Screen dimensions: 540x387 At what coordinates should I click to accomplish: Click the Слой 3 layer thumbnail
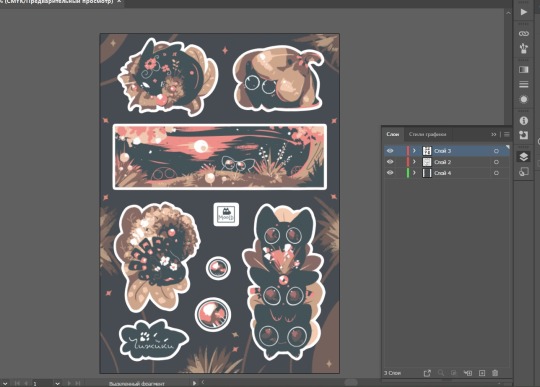(x=427, y=151)
